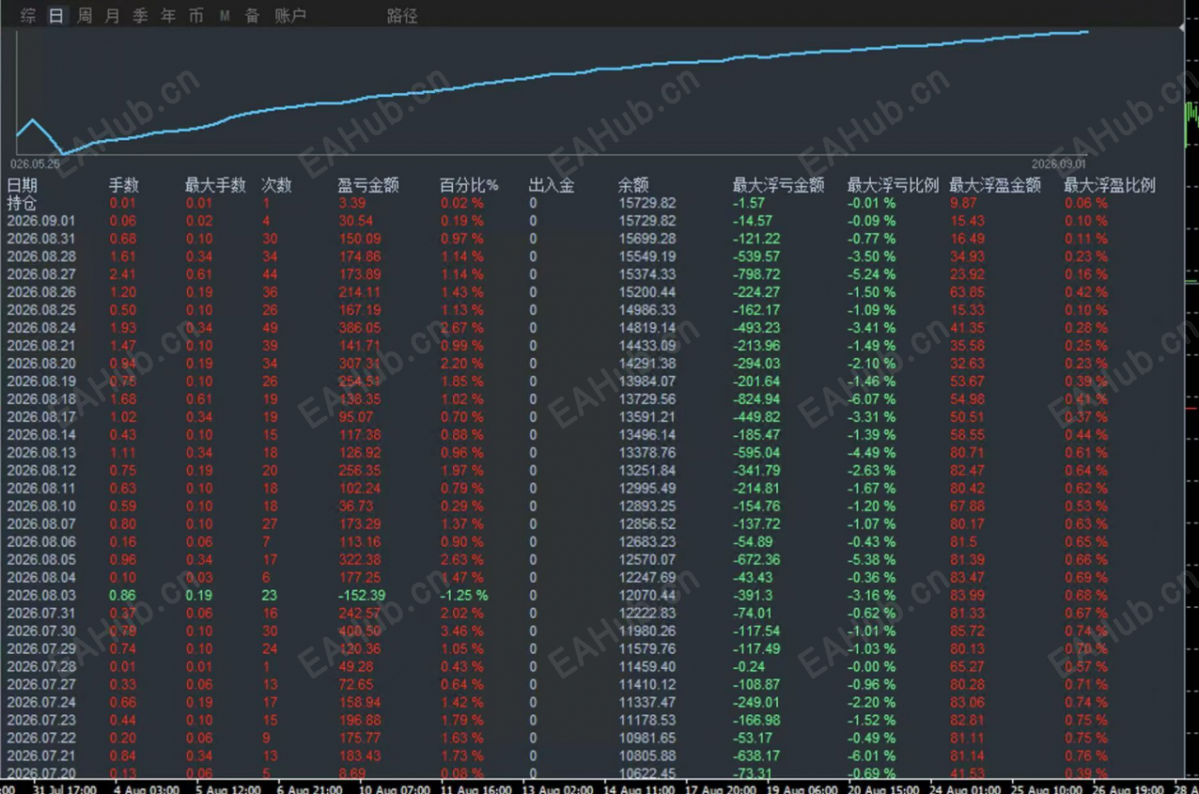Click the blue equity curve line
Screen dimensions: 1199x794
click(551, 74)
